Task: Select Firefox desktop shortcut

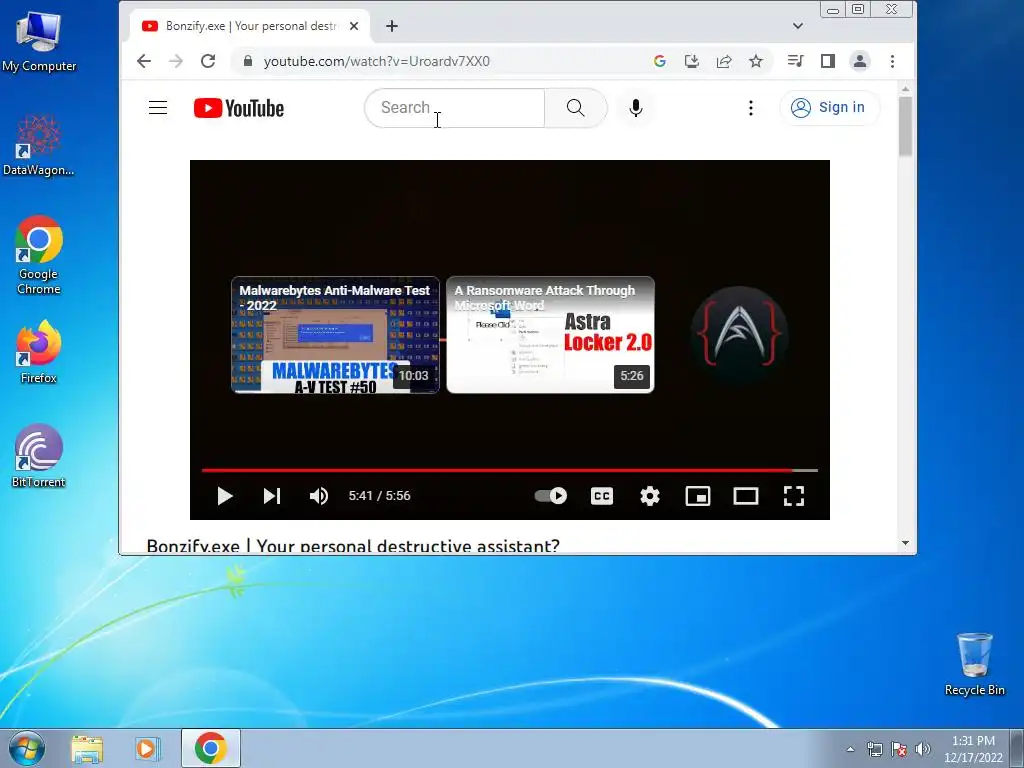Action: [x=39, y=351]
